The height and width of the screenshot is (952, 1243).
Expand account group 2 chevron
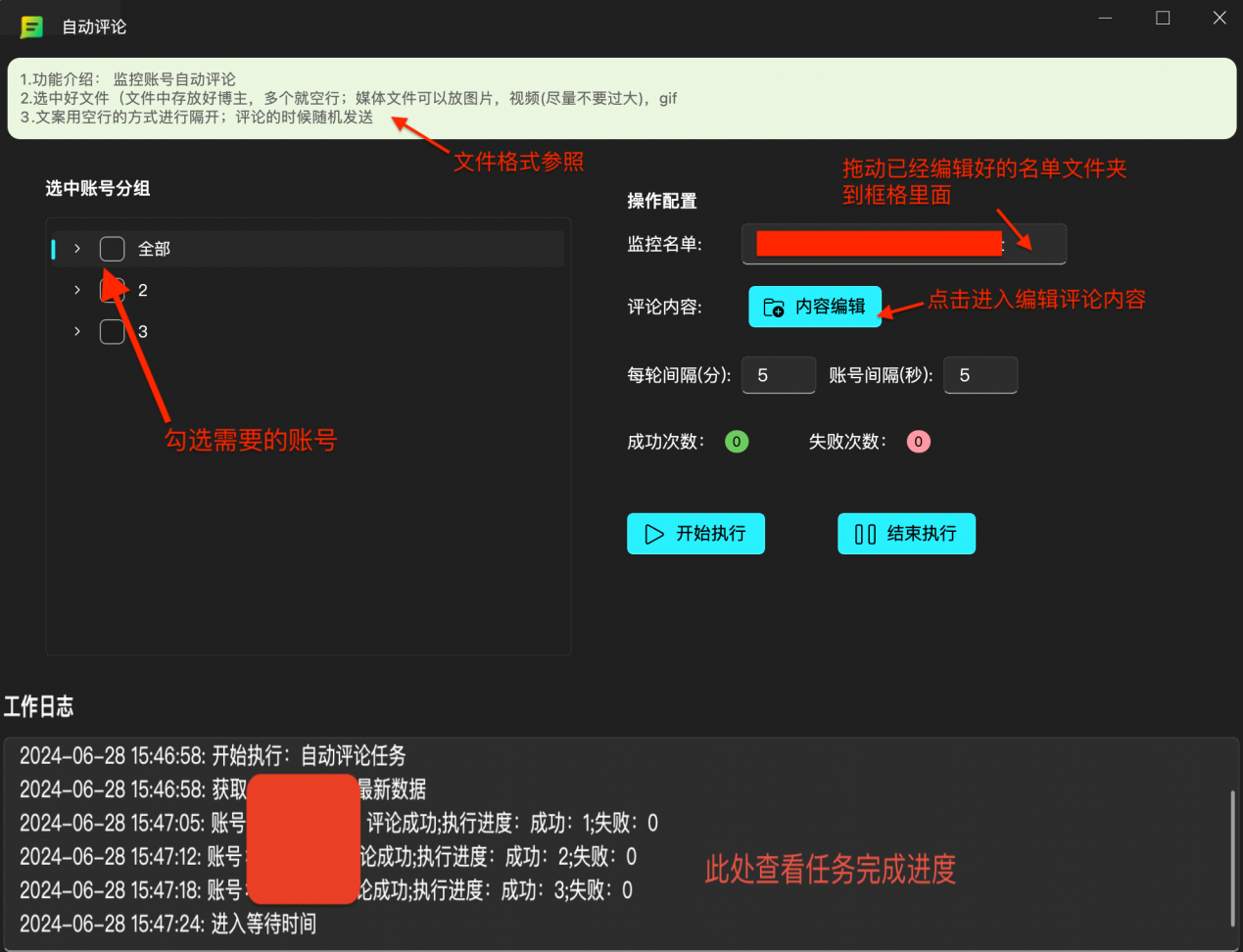pyautogui.click(x=77, y=290)
